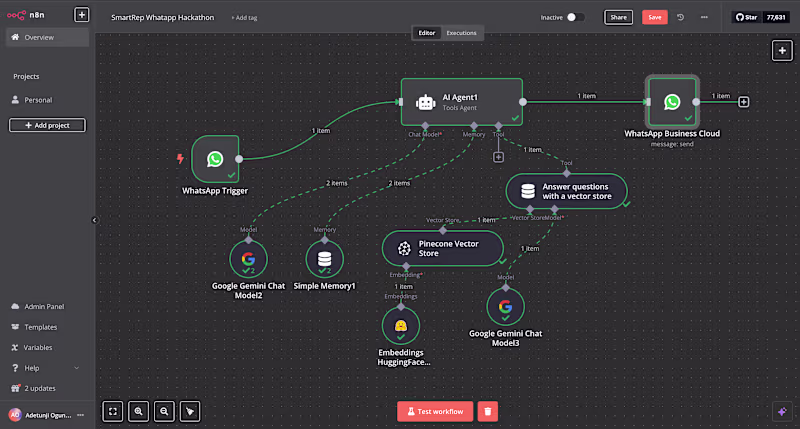Click the Projects heading

click(26, 77)
